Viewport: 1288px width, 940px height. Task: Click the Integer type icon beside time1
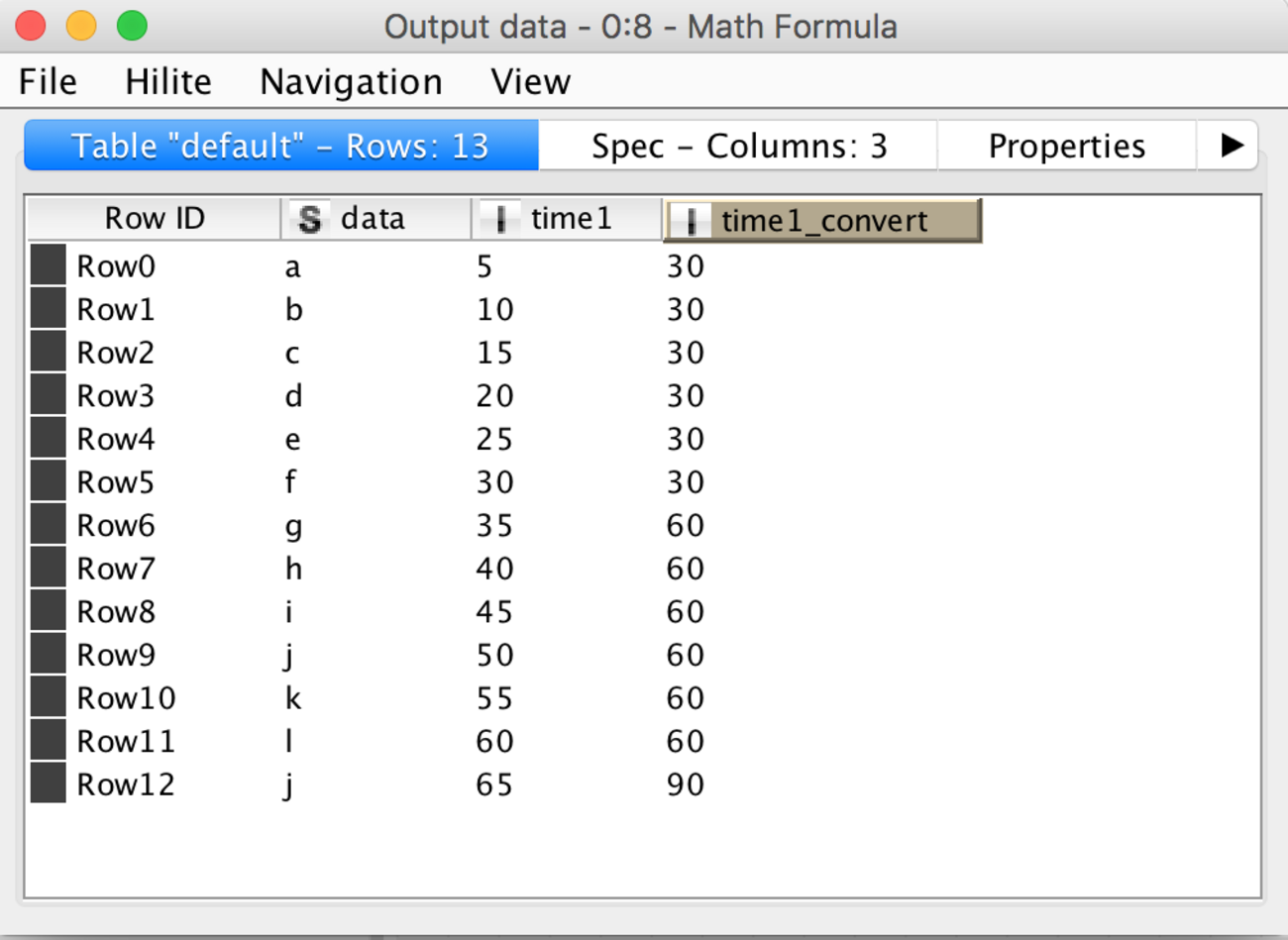click(x=500, y=219)
